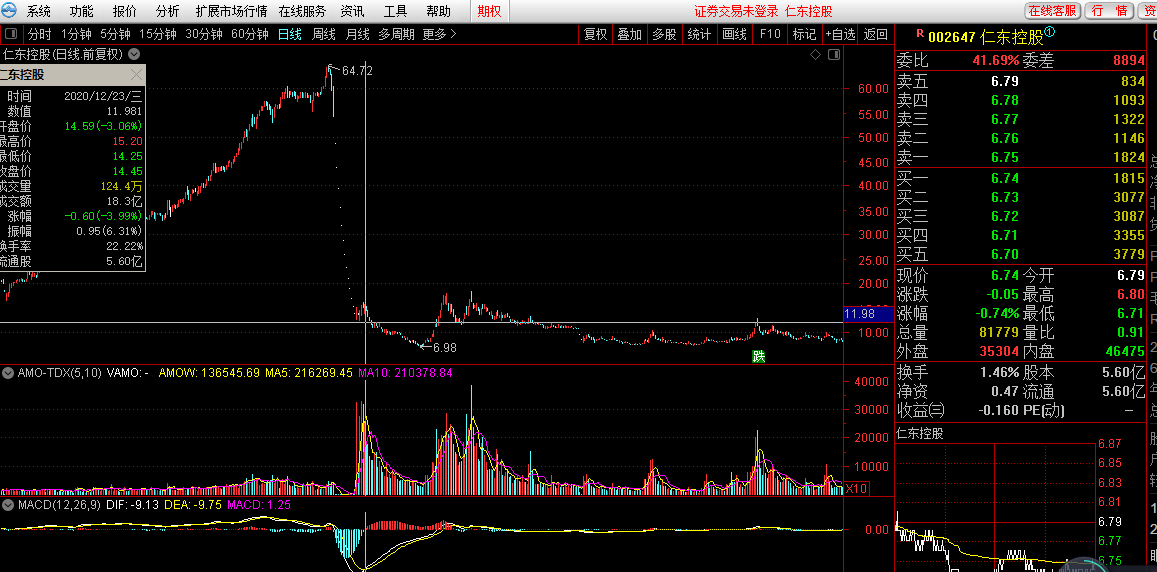Screen dimensions: 1157x572
Task: Toggle 复权 price adjustment
Action: (x=595, y=34)
